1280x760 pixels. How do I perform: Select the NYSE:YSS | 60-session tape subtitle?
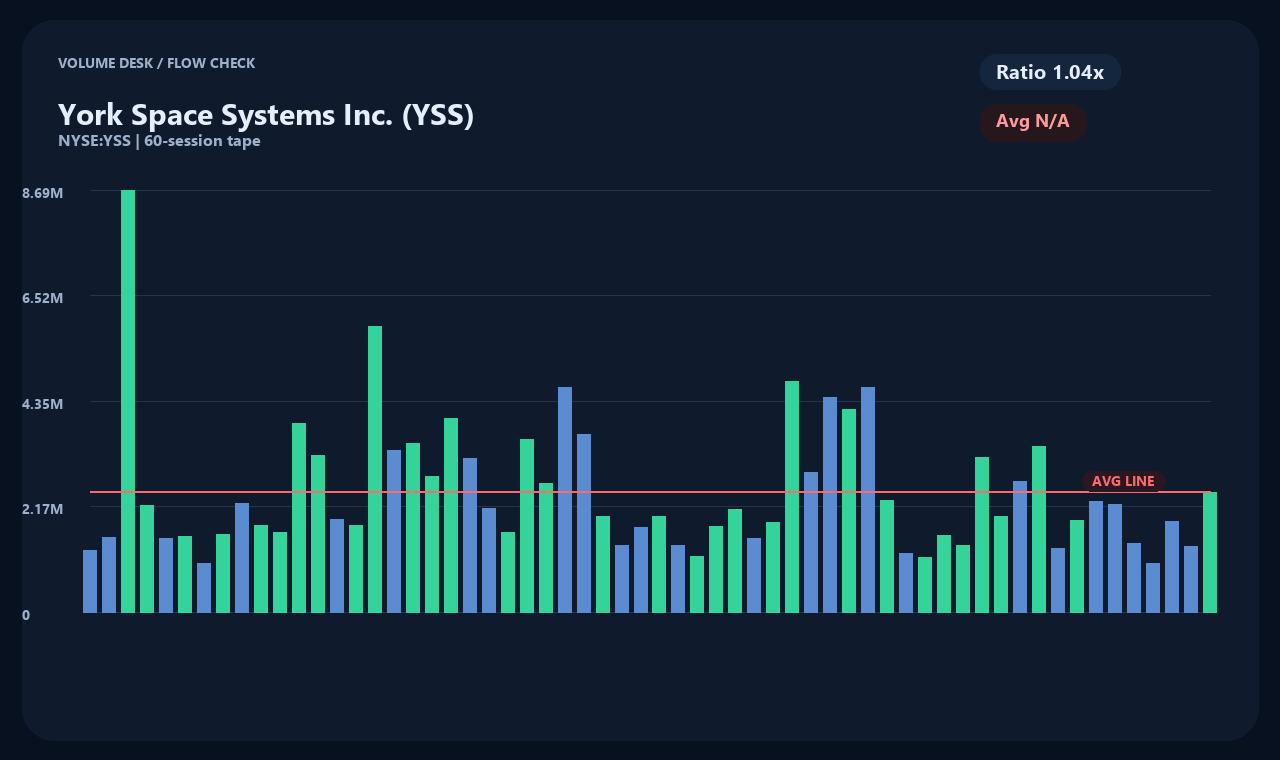pos(159,141)
